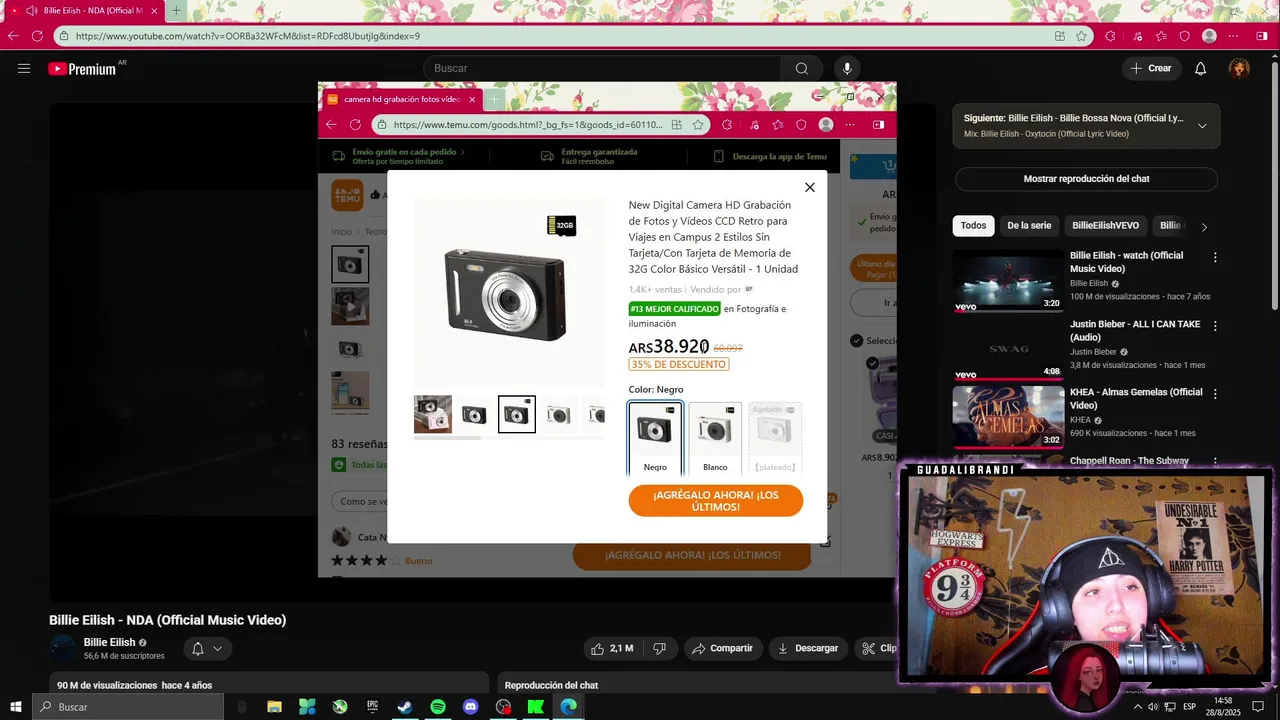The height and width of the screenshot is (720, 1280).
Task: Open Epic Games launcher from the taskbar
Action: (x=372, y=707)
